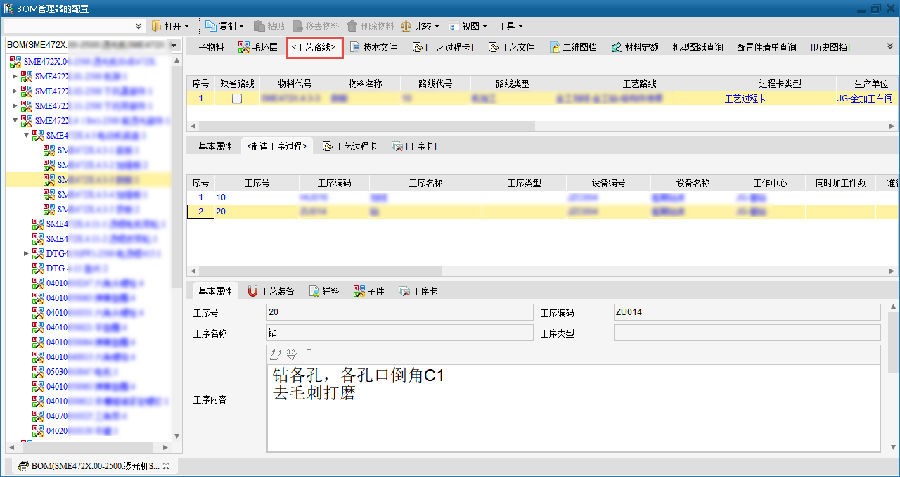Tick the 默认路线 checkbox in row 1
The image size is (900, 477).
[237, 99]
